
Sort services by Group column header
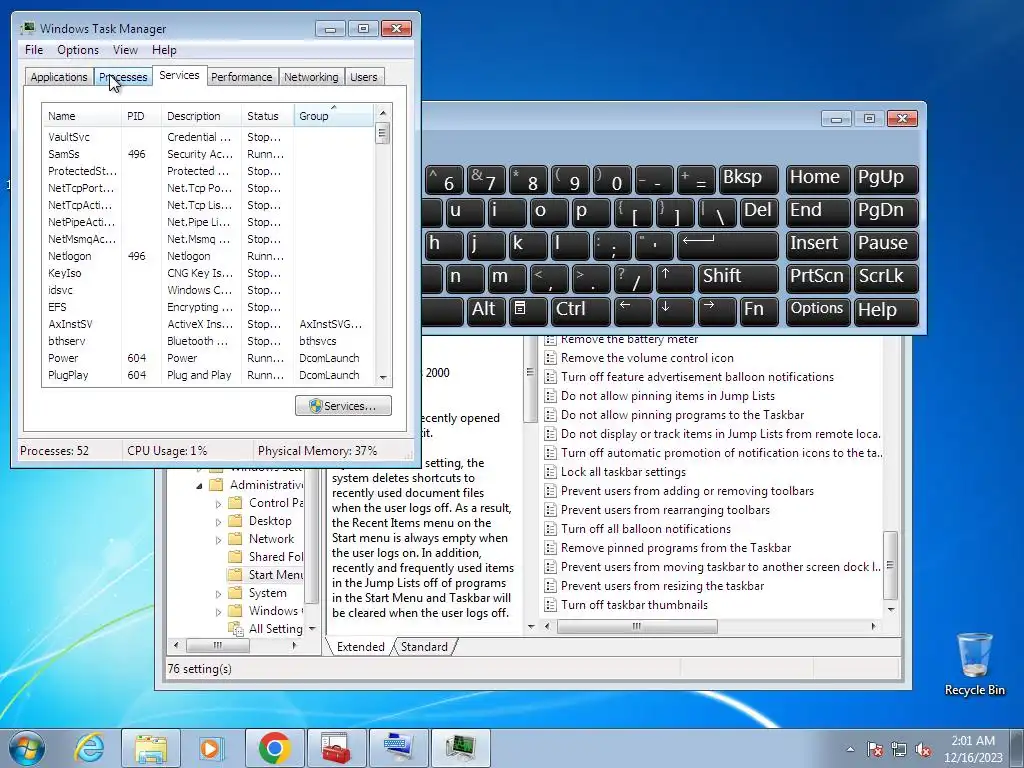click(334, 116)
